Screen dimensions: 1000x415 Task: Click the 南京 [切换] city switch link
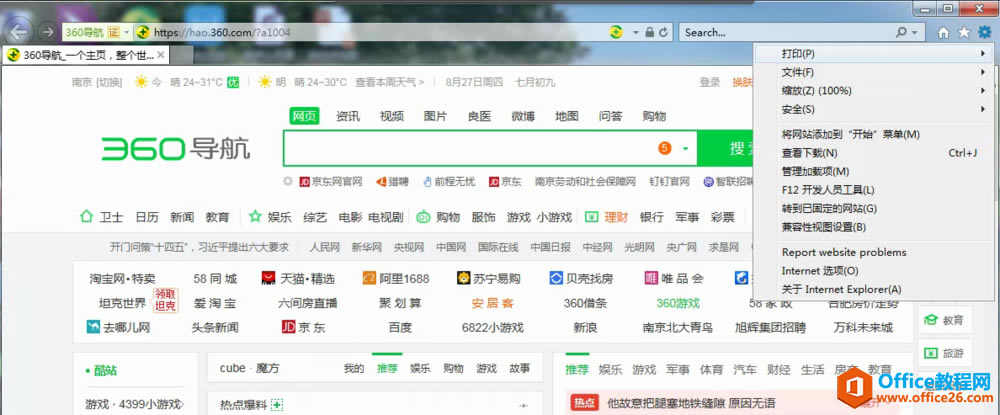[97, 82]
